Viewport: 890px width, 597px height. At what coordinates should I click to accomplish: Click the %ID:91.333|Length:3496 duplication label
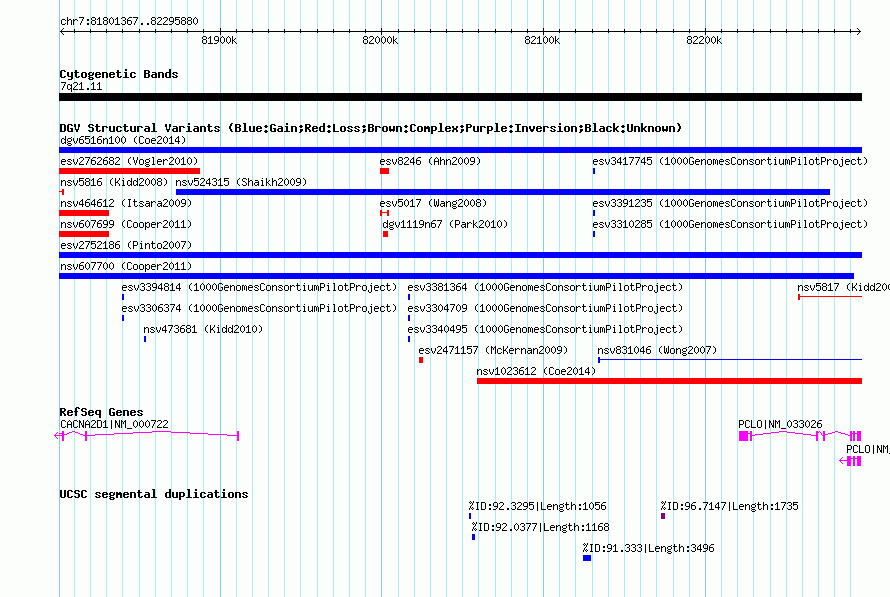coord(648,548)
